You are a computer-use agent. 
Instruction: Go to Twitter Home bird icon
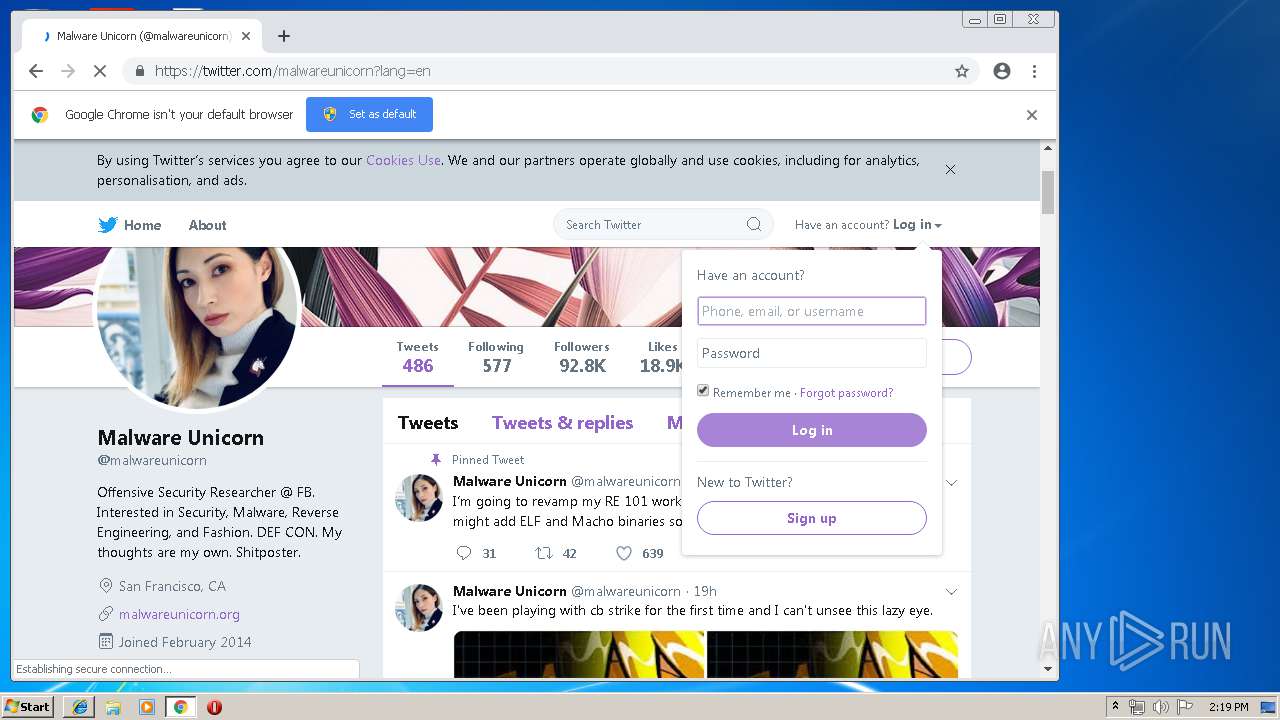108,225
